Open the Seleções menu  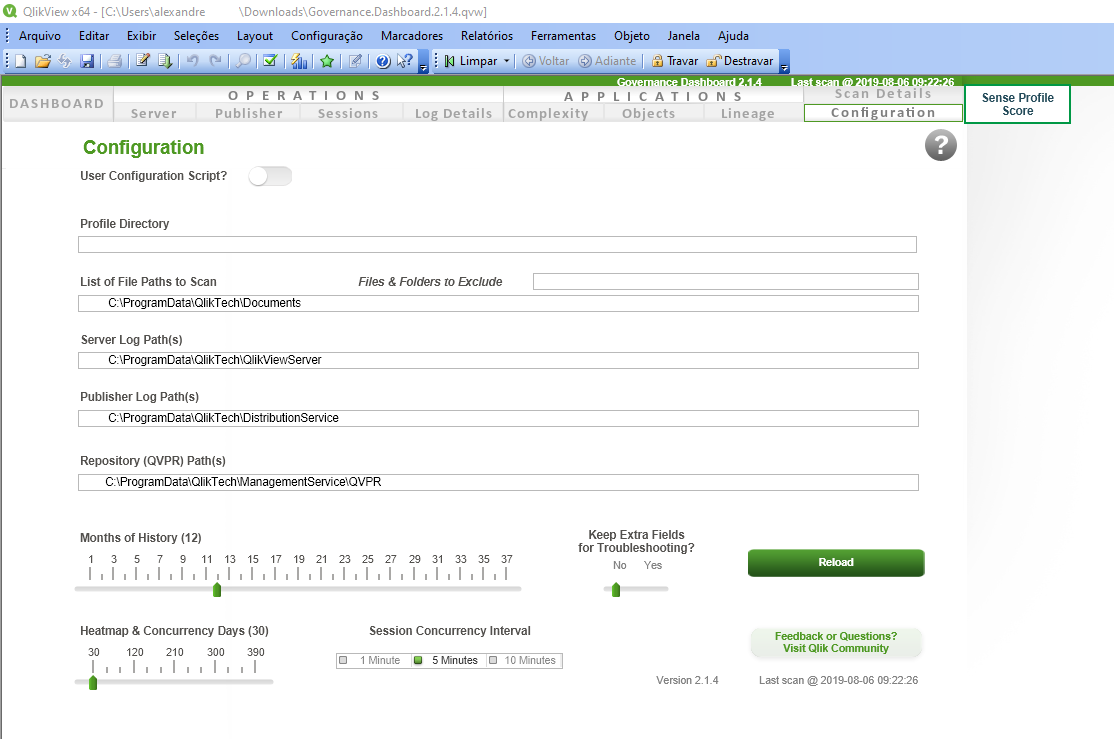[196, 36]
